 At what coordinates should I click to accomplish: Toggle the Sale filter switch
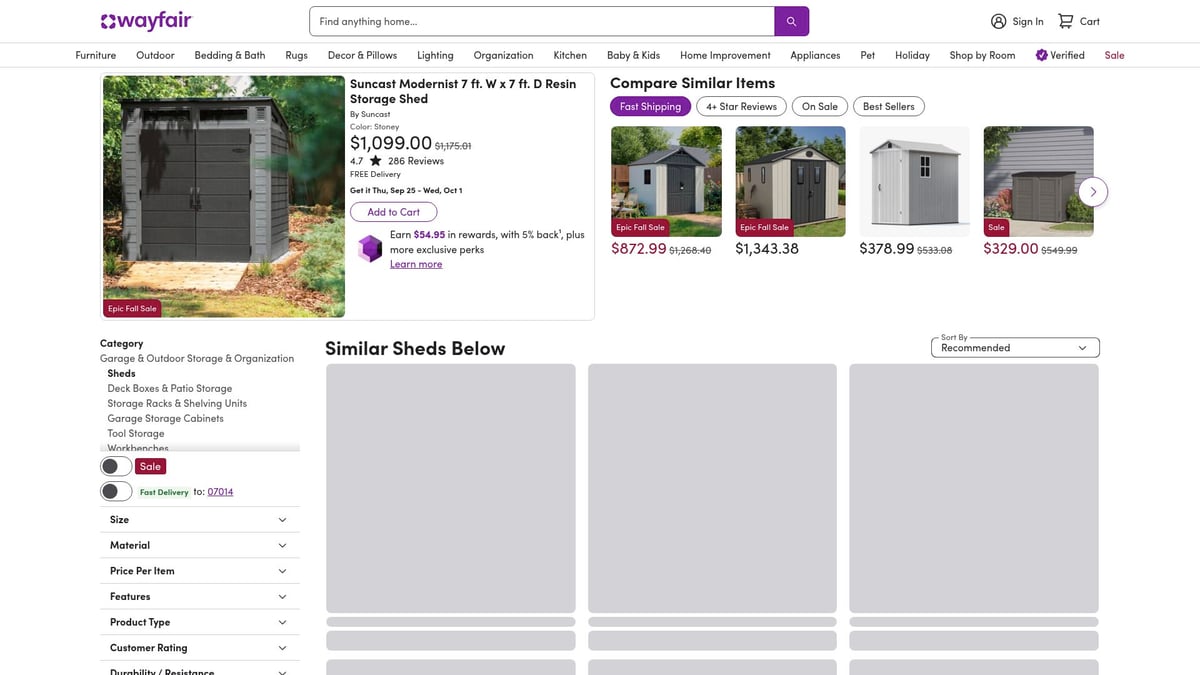pos(116,466)
